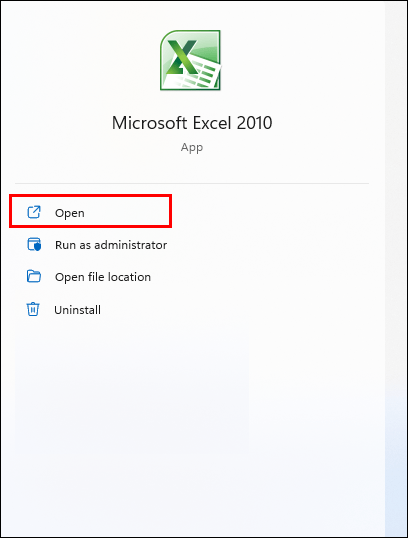Select Run as administrator
Image resolution: width=408 pixels, height=538 pixels.
[111, 245]
